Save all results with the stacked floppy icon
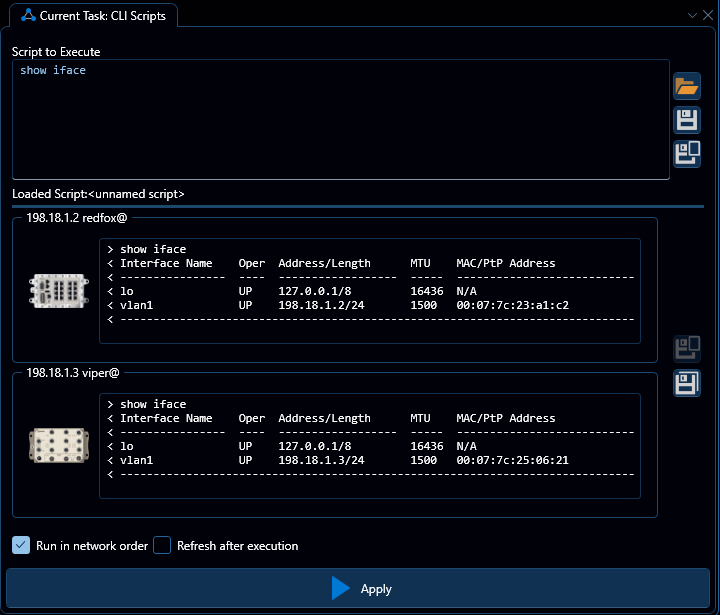This screenshot has width=720, height=615. [686, 382]
